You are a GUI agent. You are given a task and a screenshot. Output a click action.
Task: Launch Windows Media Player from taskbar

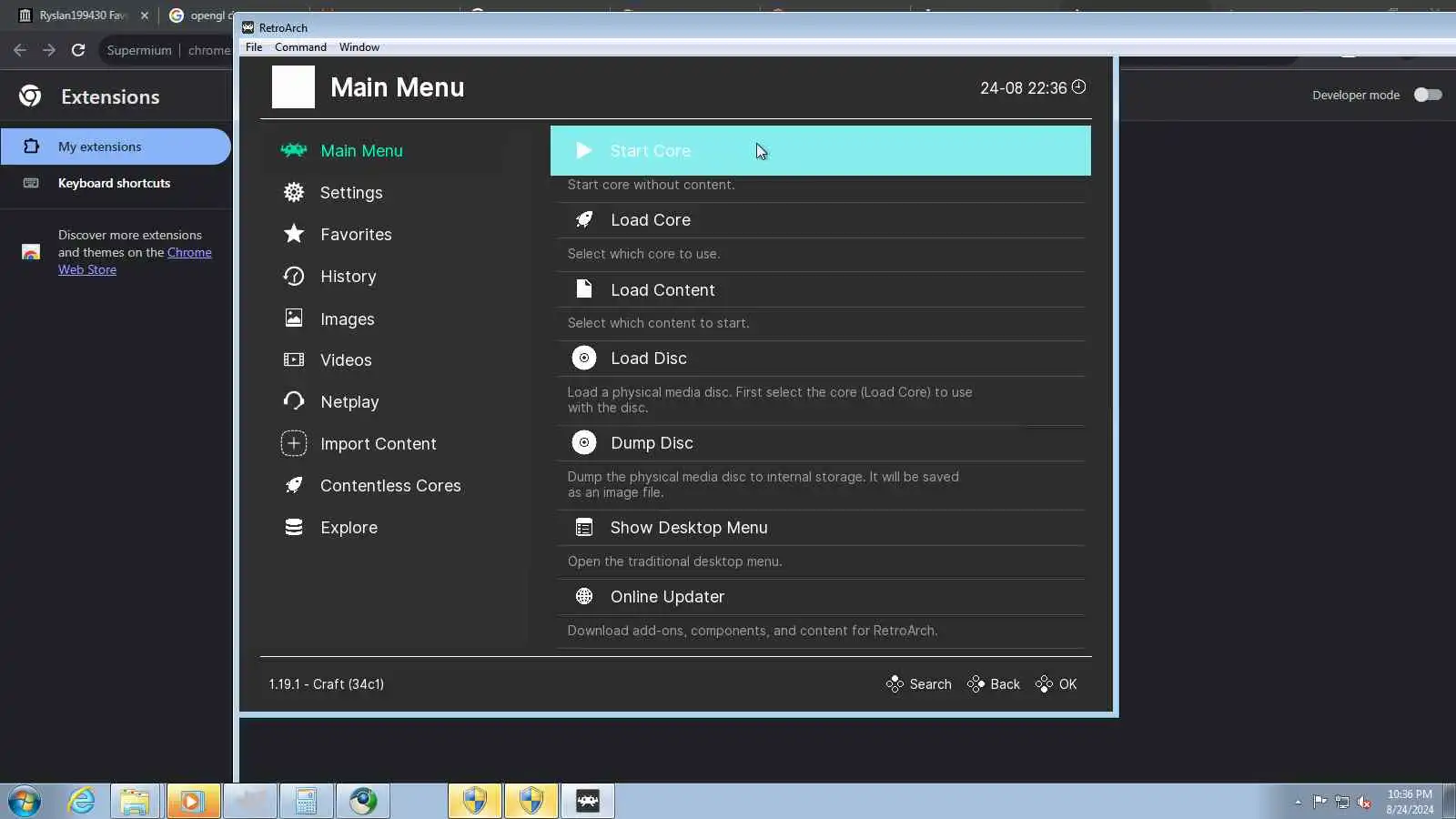tap(191, 801)
